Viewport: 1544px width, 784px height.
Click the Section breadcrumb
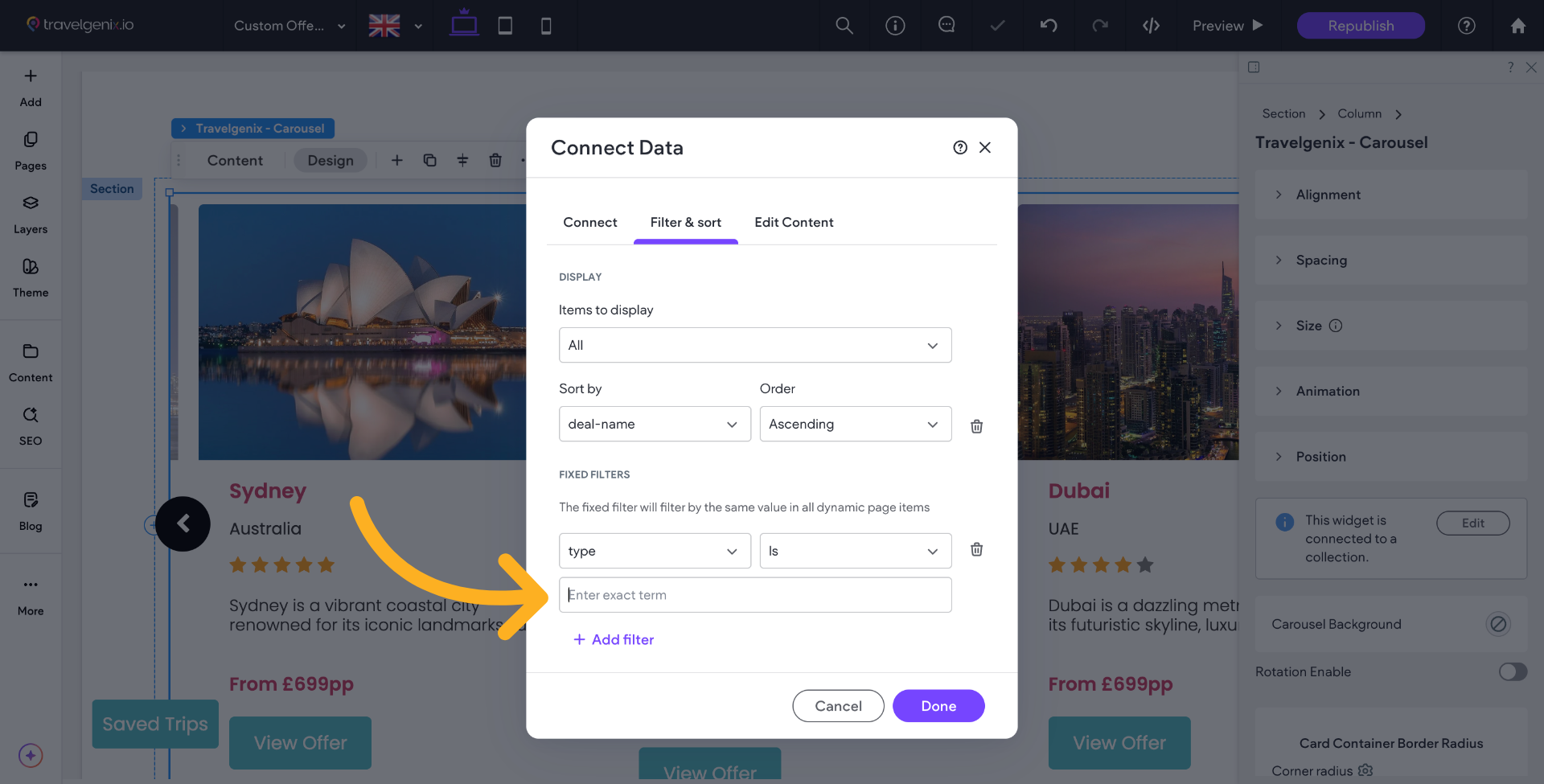(1283, 113)
